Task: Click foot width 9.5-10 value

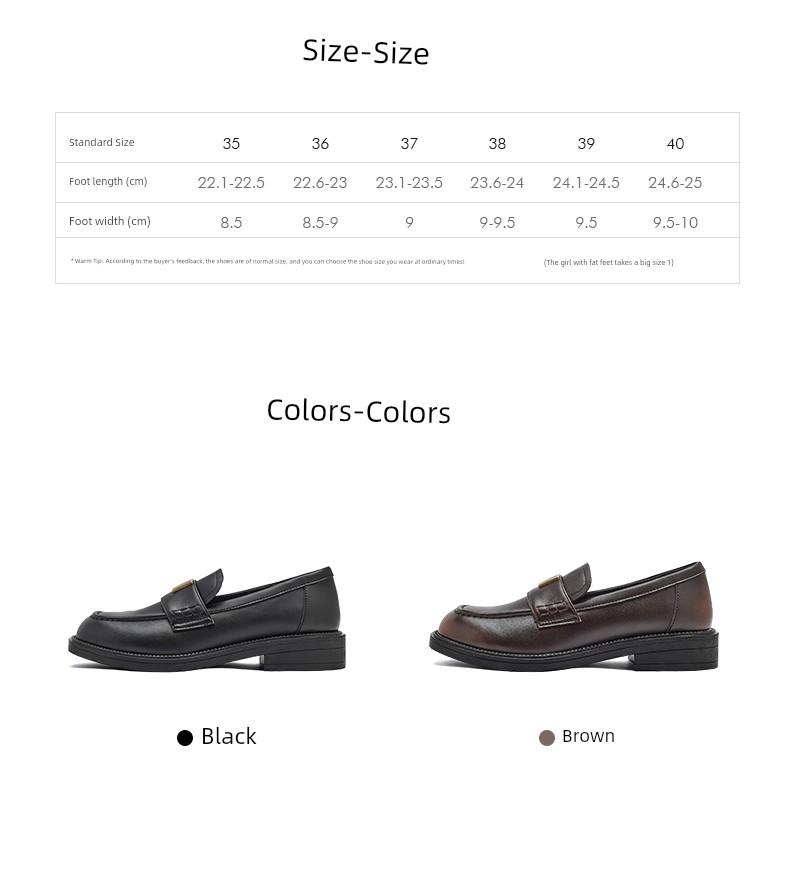Action: point(675,222)
